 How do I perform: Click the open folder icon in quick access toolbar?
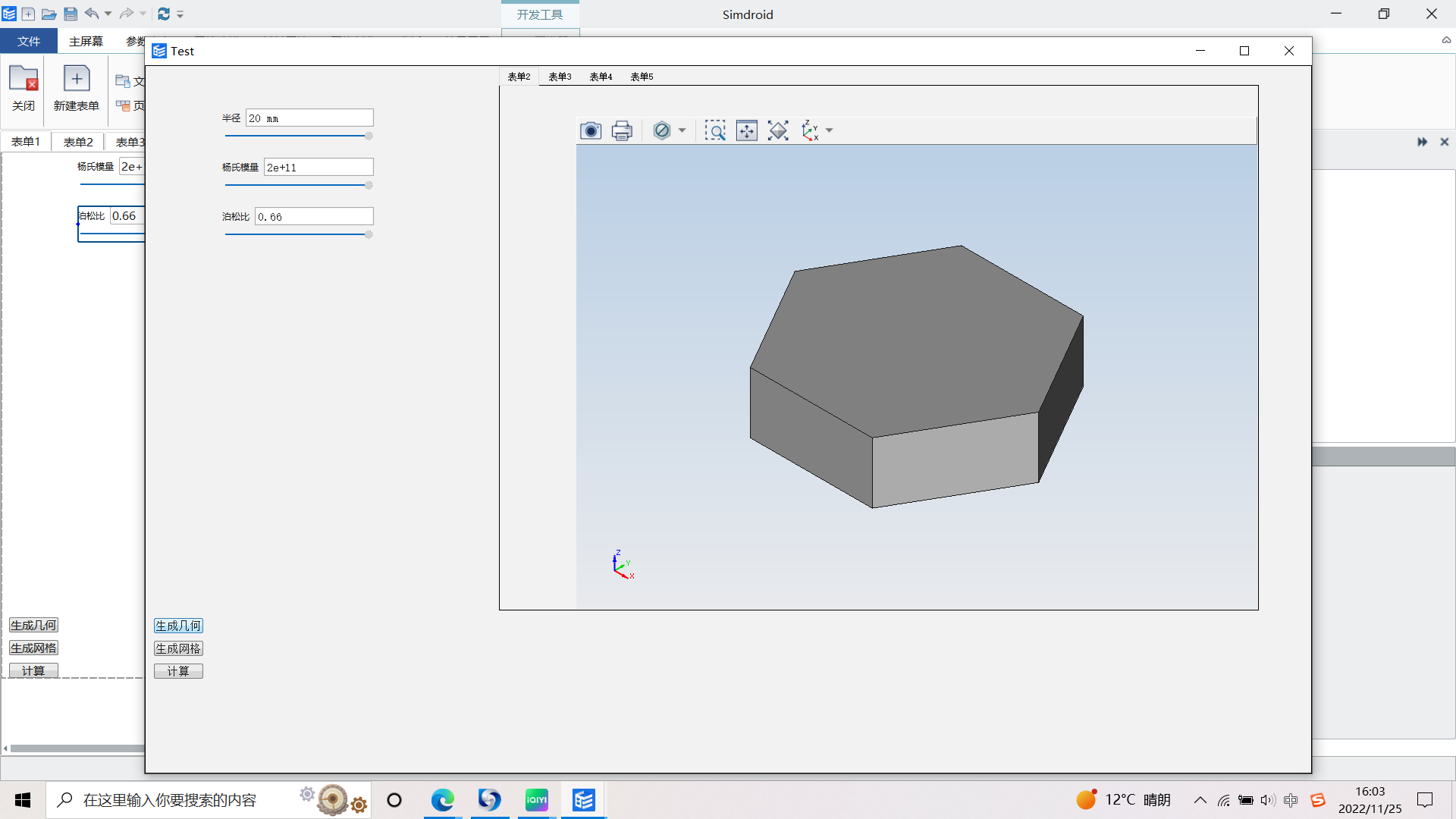pos(49,14)
